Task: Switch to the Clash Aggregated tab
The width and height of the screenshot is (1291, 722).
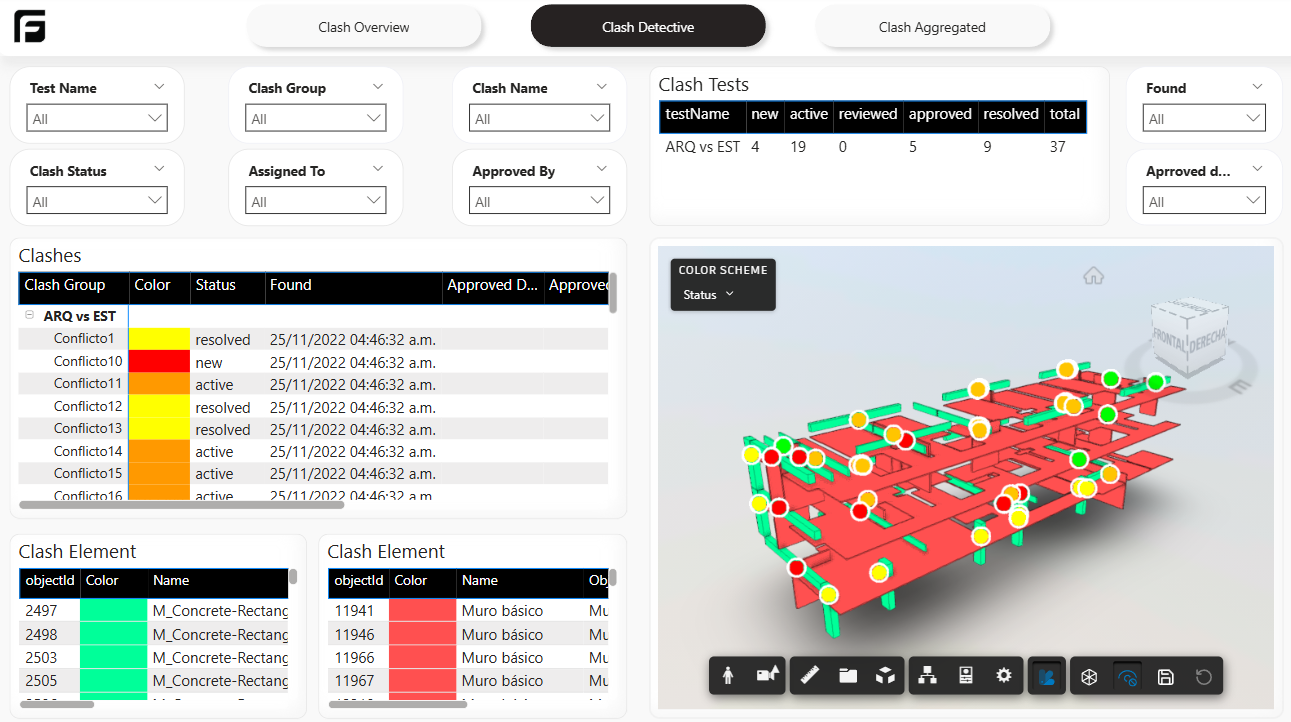Action: [932, 27]
